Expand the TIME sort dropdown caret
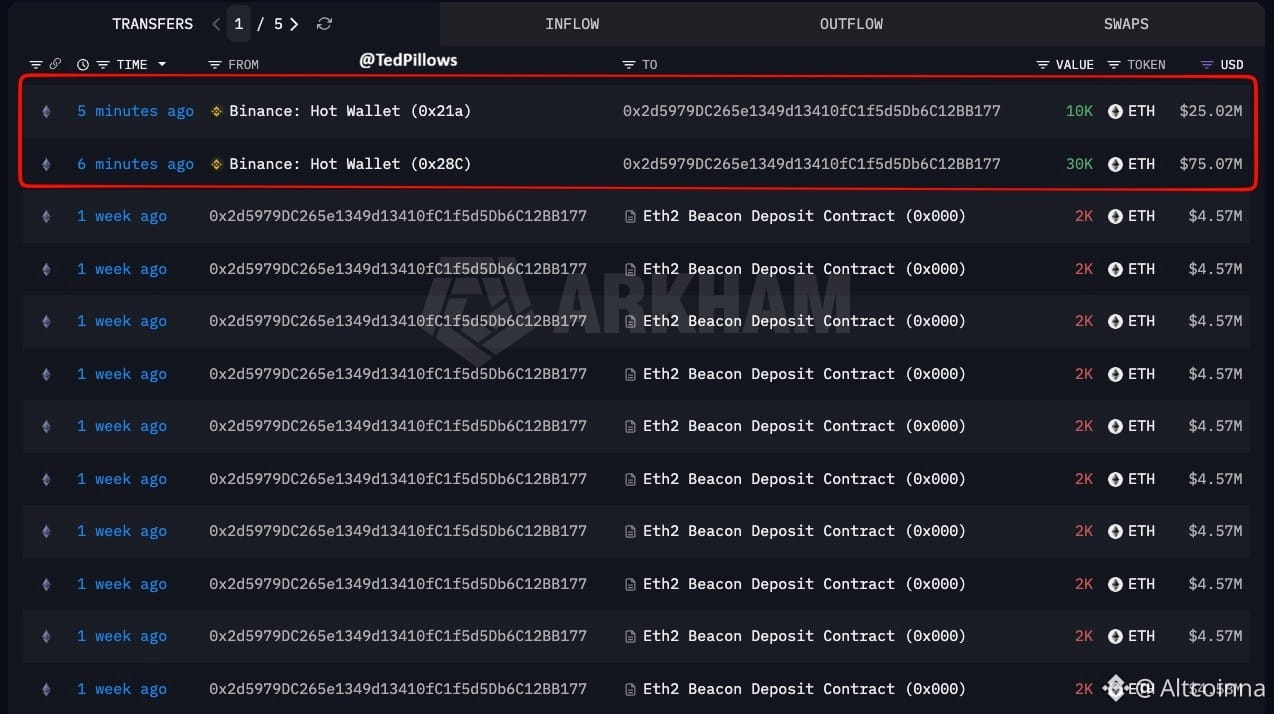Viewport: 1274px width, 714px height. pyautogui.click(x=162, y=65)
